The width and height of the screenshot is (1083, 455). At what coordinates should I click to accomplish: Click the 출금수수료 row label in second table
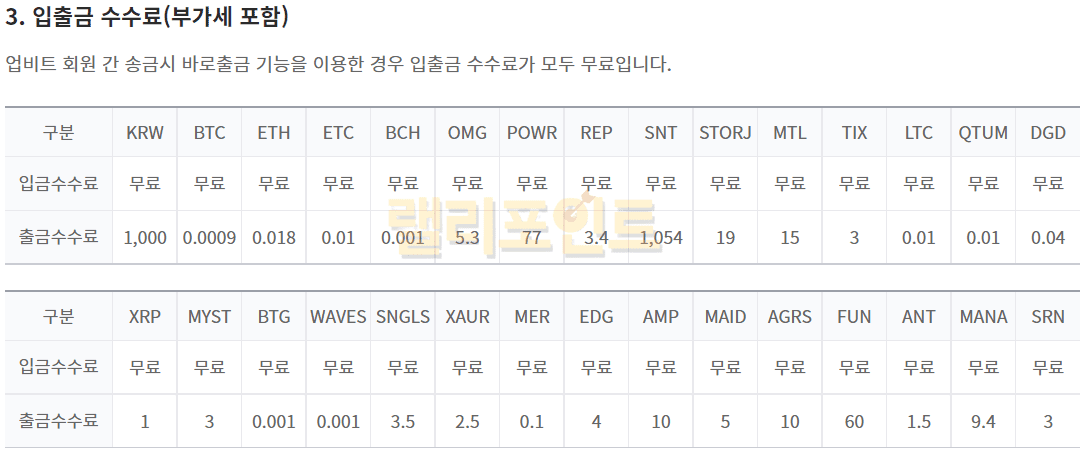click(x=58, y=421)
